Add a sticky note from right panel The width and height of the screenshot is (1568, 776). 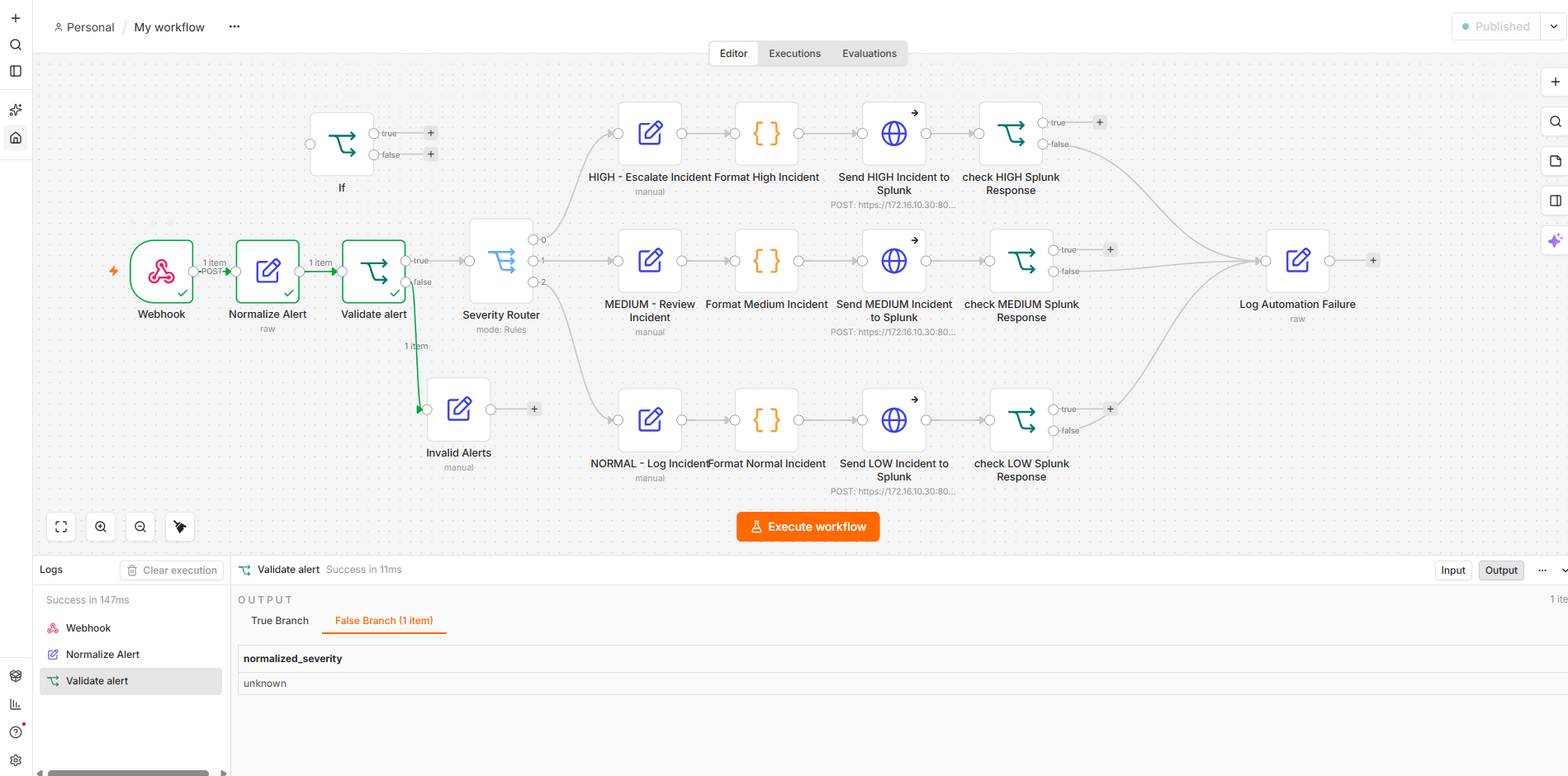(x=1556, y=161)
